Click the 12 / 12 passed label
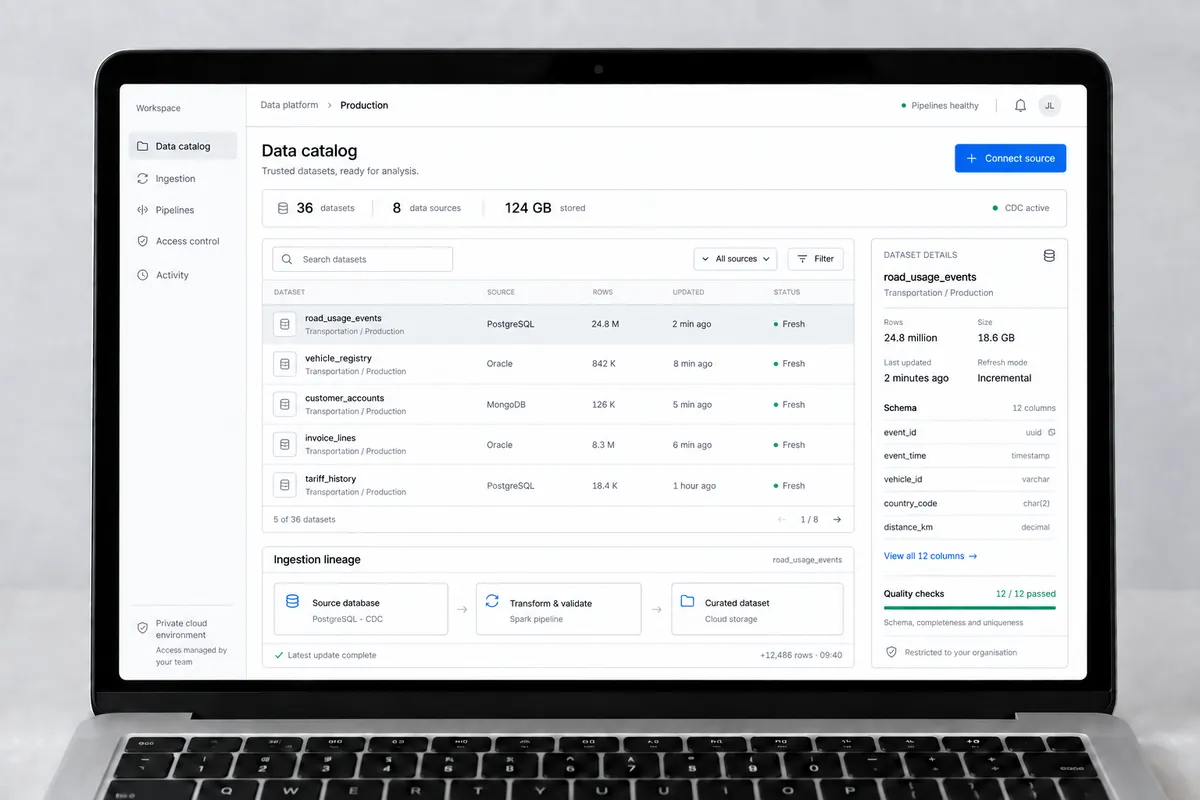Screen dimensions: 1200x800 (x=1025, y=594)
